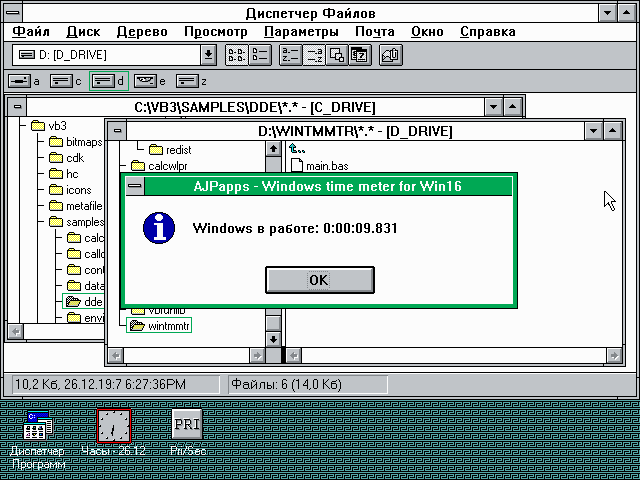Select the highlighted drive d icon
Viewport: 640px width, 480px height.
[x=109, y=81]
